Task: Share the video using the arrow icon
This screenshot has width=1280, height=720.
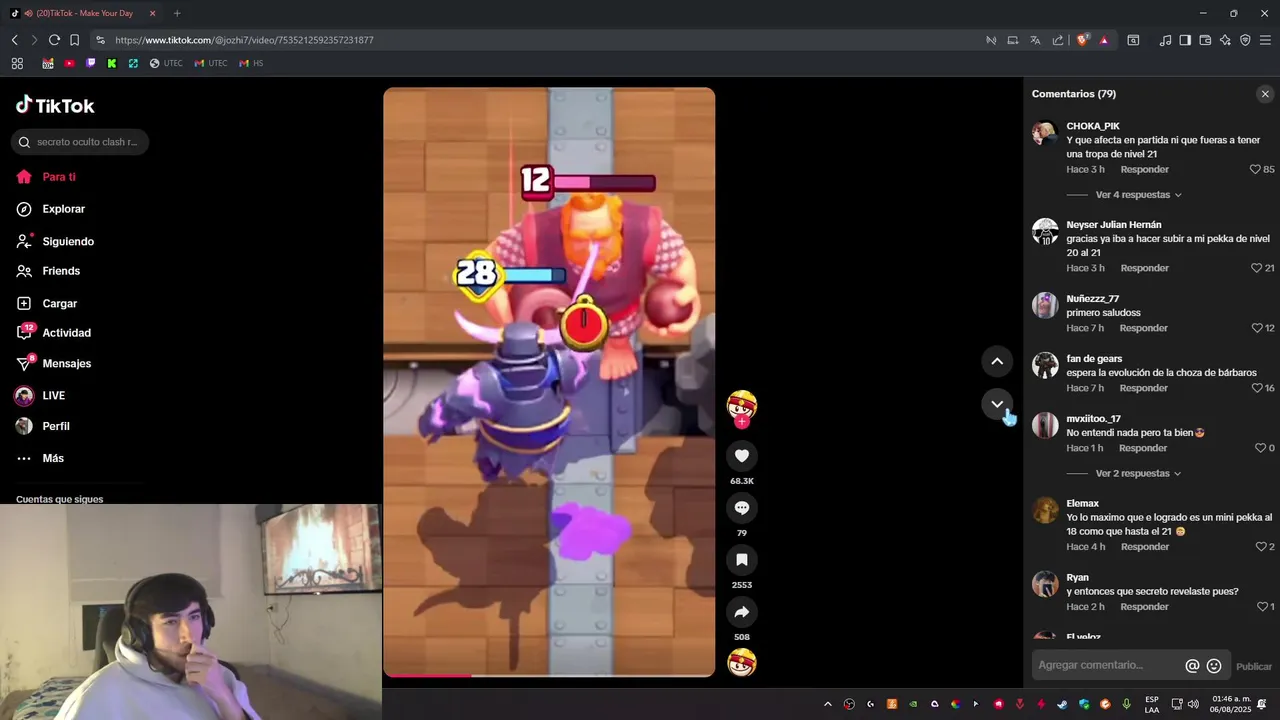Action: (x=742, y=612)
